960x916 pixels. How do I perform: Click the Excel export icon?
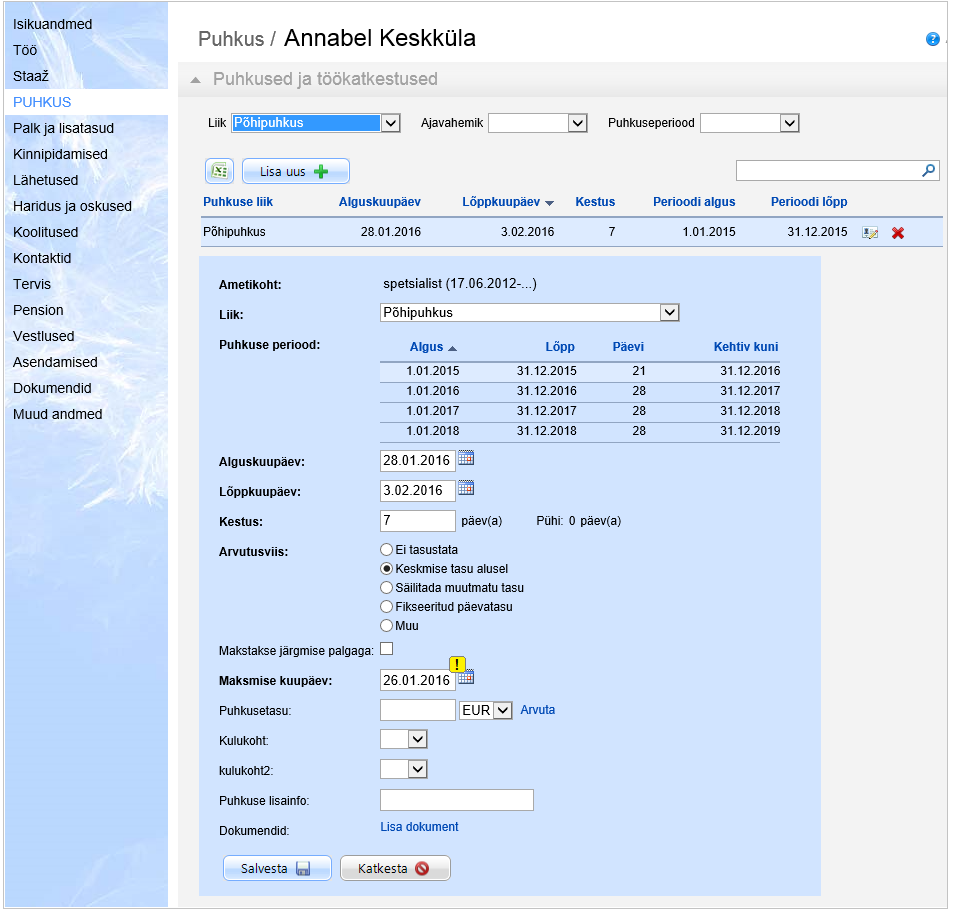coord(220,171)
